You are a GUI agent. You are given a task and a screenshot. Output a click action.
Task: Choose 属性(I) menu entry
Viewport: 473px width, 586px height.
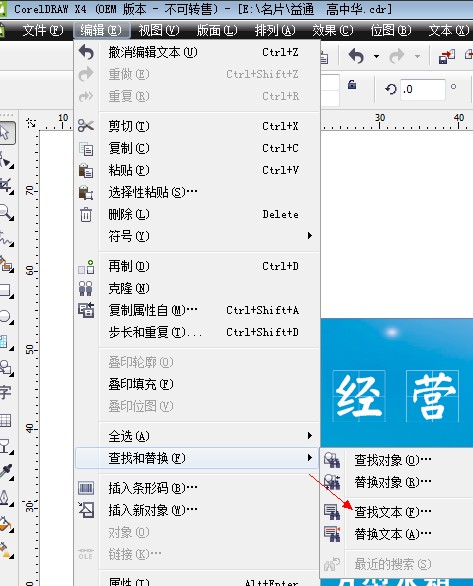point(198,581)
